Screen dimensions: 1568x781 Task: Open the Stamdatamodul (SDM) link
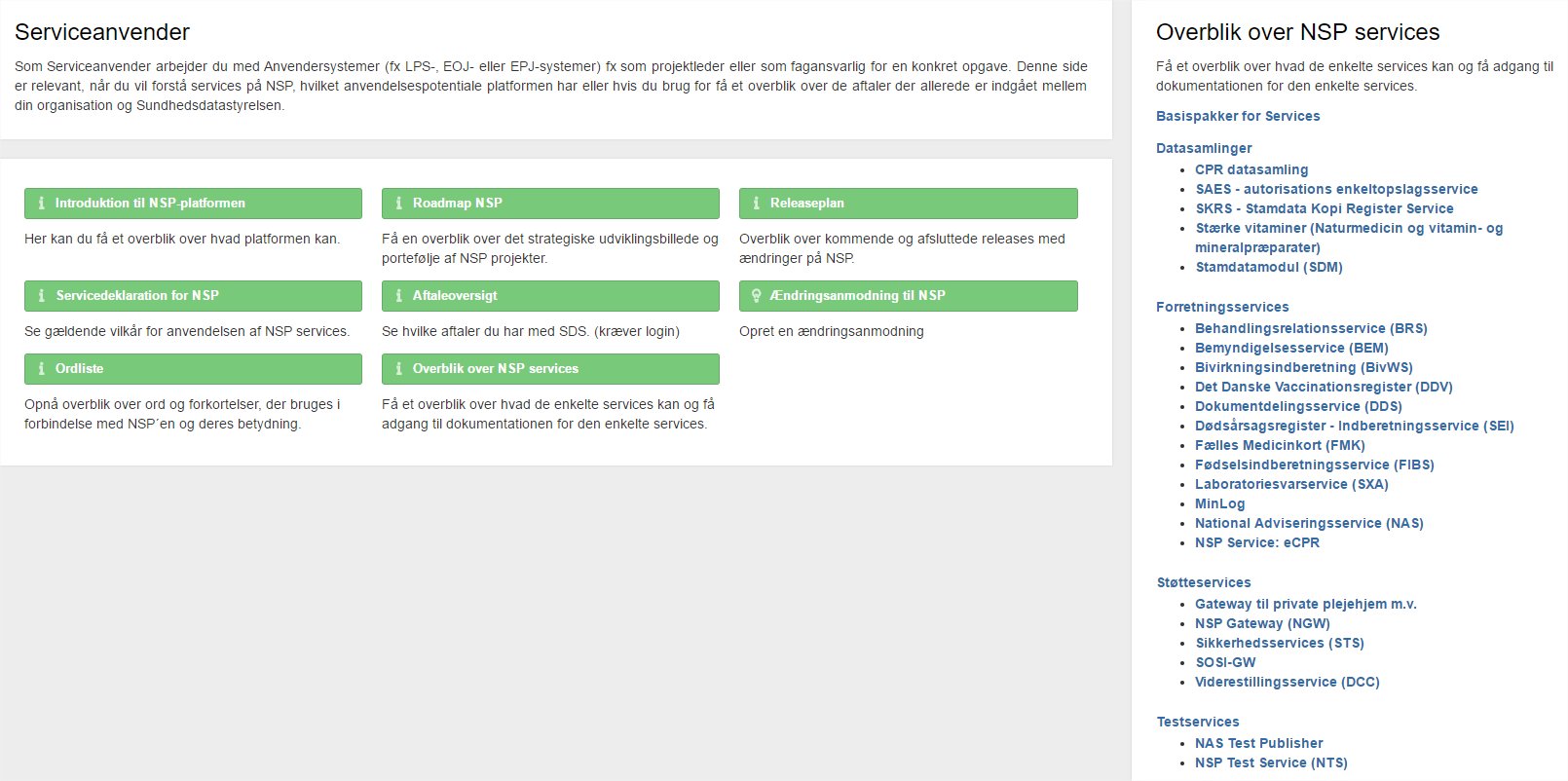click(1269, 267)
